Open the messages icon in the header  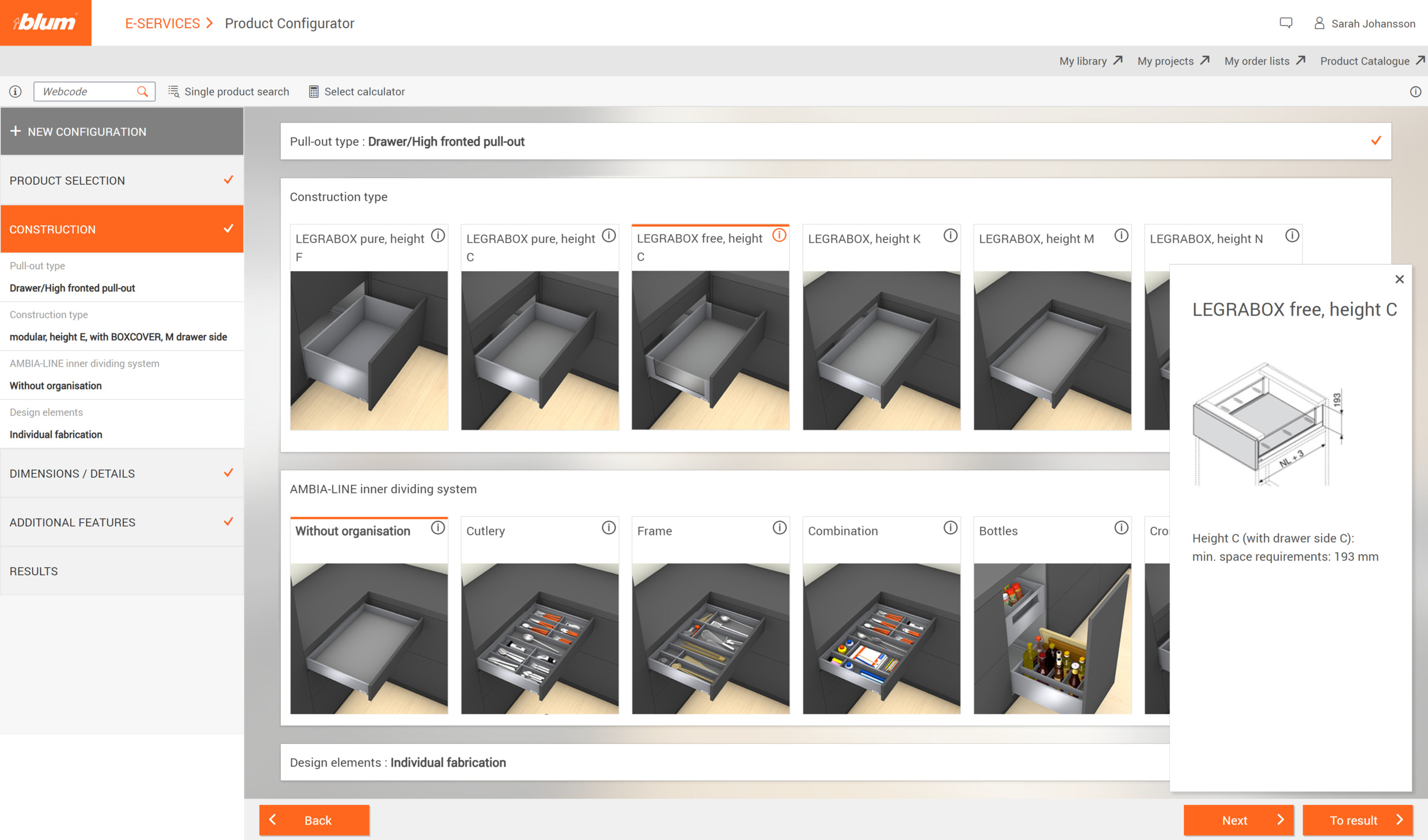coord(1286,23)
